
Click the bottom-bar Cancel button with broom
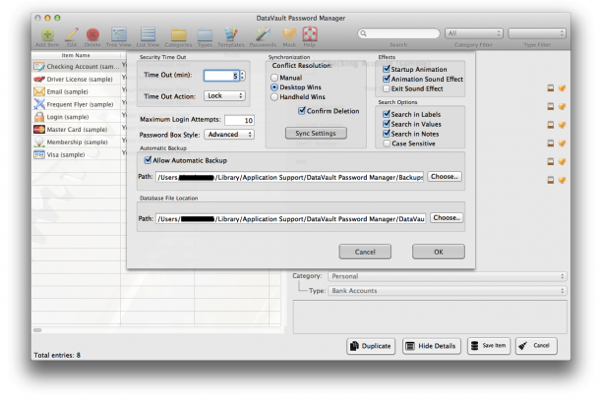536,346
